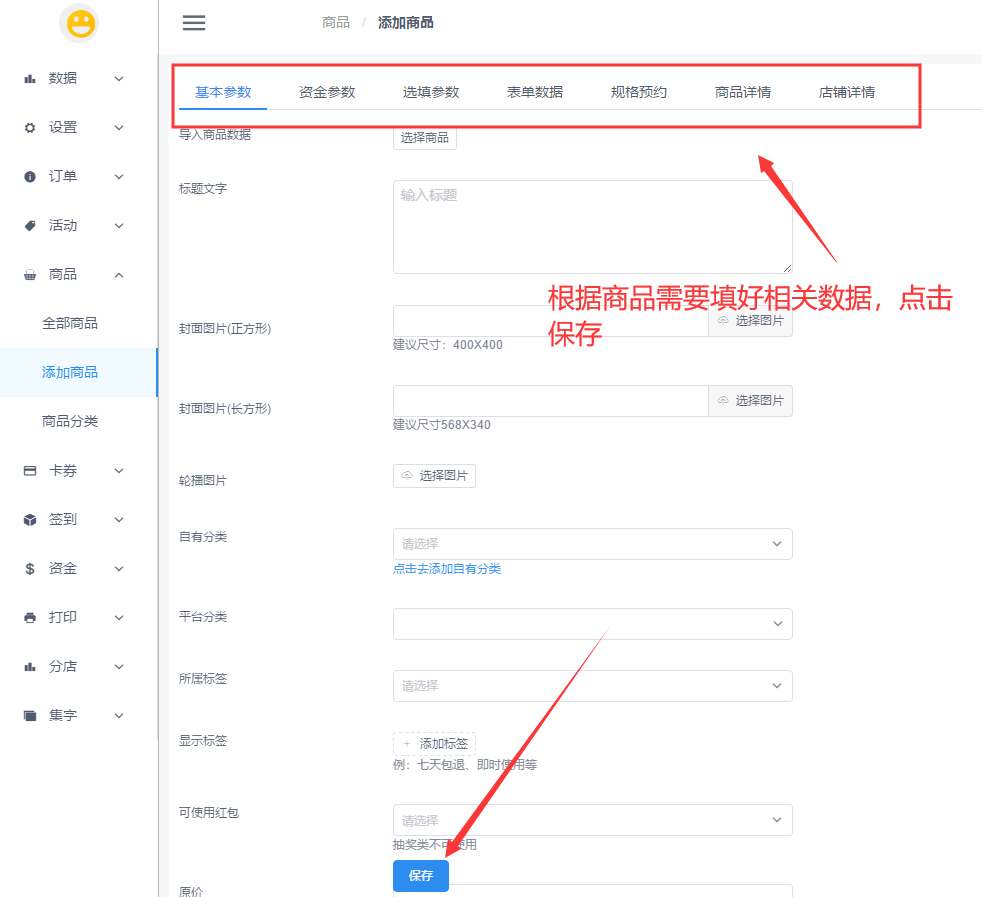Switch to the 表单数据 tab

535,92
